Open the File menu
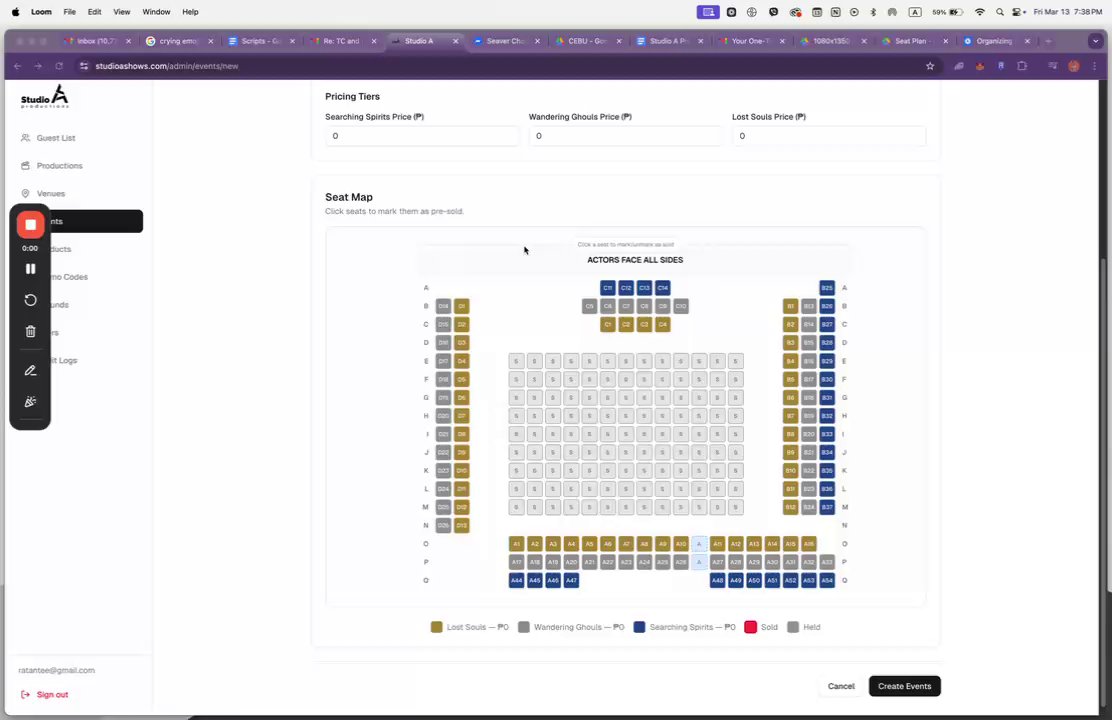The height and width of the screenshot is (720, 1112). click(x=70, y=12)
